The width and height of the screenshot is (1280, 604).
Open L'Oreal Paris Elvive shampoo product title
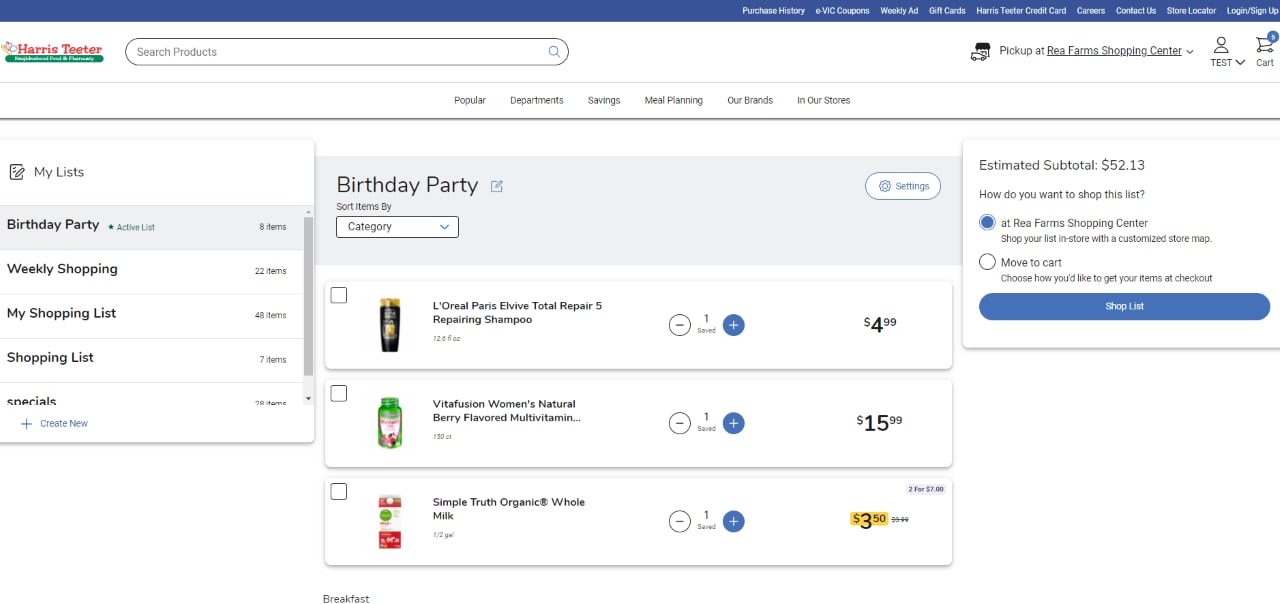click(x=517, y=313)
